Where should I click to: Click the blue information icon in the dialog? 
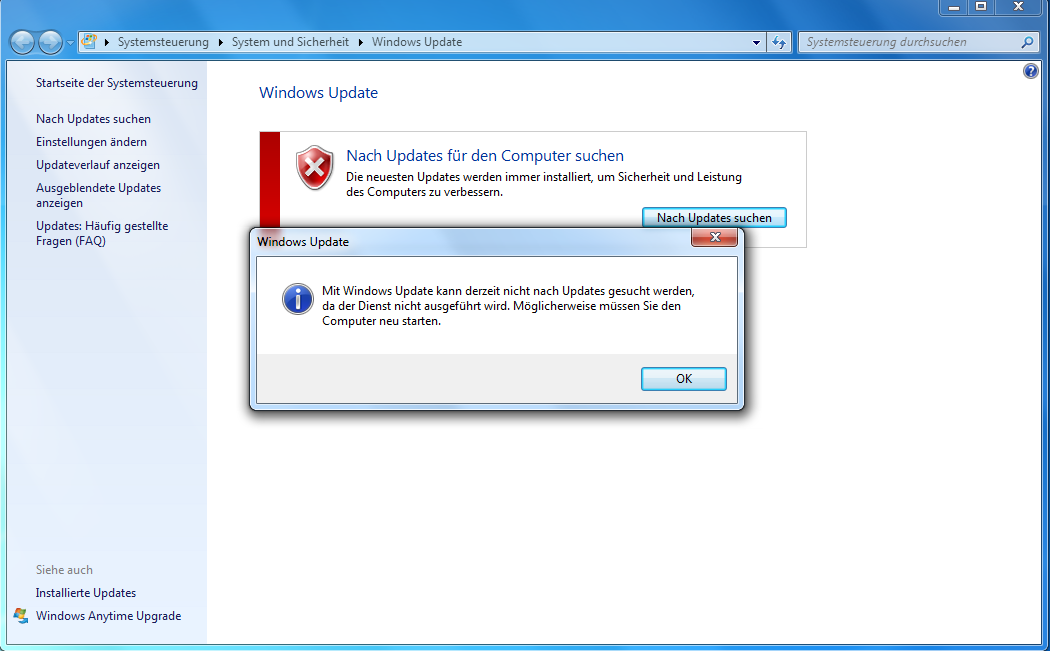pyautogui.click(x=298, y=299)
